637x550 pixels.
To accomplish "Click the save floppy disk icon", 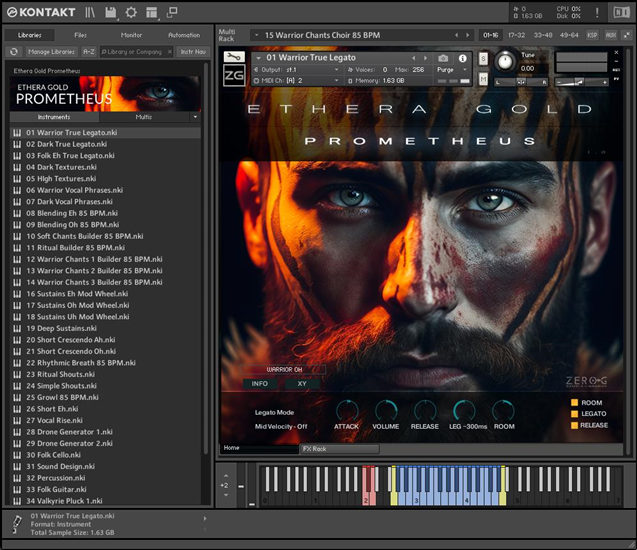I will 110,12.
